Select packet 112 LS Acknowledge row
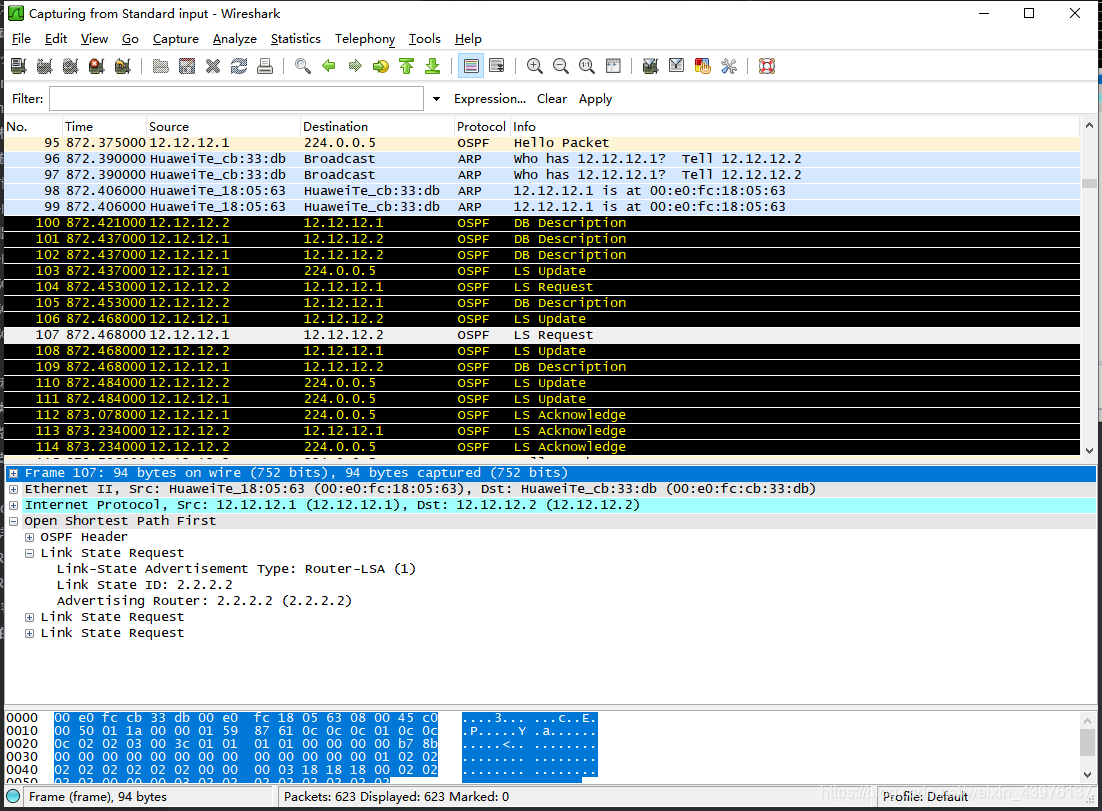The image size is (1102, 811). coord(542,415)
